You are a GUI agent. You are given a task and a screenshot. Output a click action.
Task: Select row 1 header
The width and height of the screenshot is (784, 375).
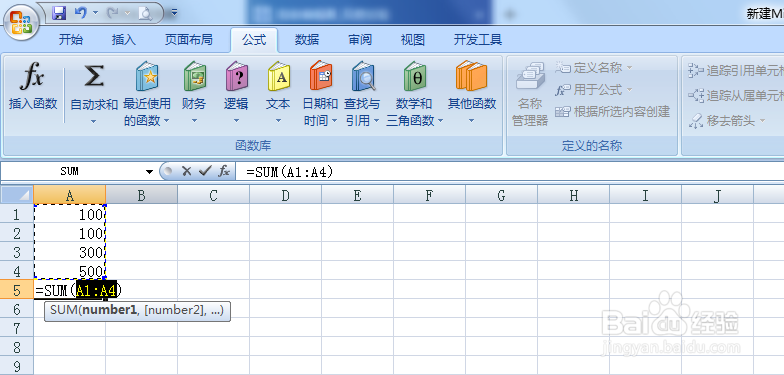tap(17, 214)
